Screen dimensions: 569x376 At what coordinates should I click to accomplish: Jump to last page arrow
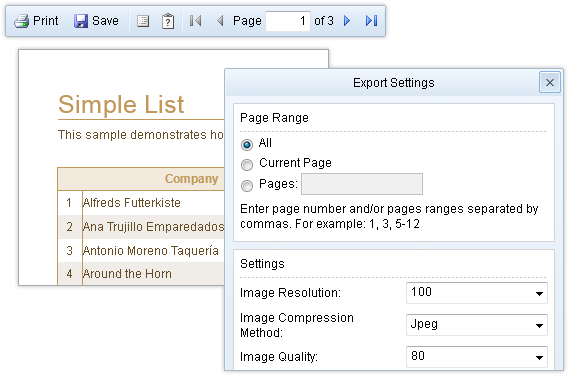point(371,21)
